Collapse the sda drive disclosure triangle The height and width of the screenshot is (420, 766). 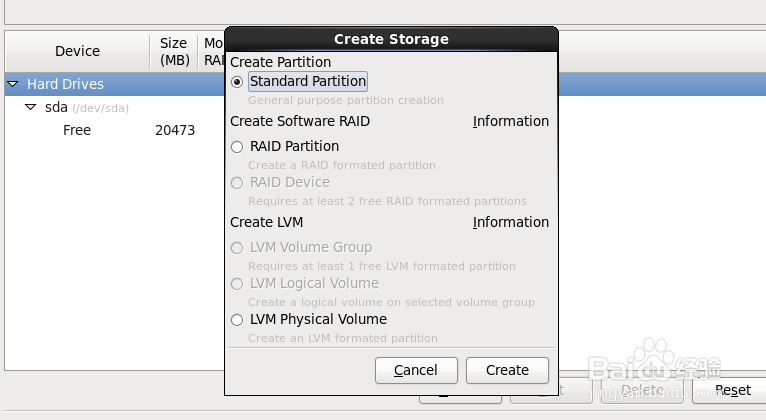(x=31, y=107)
